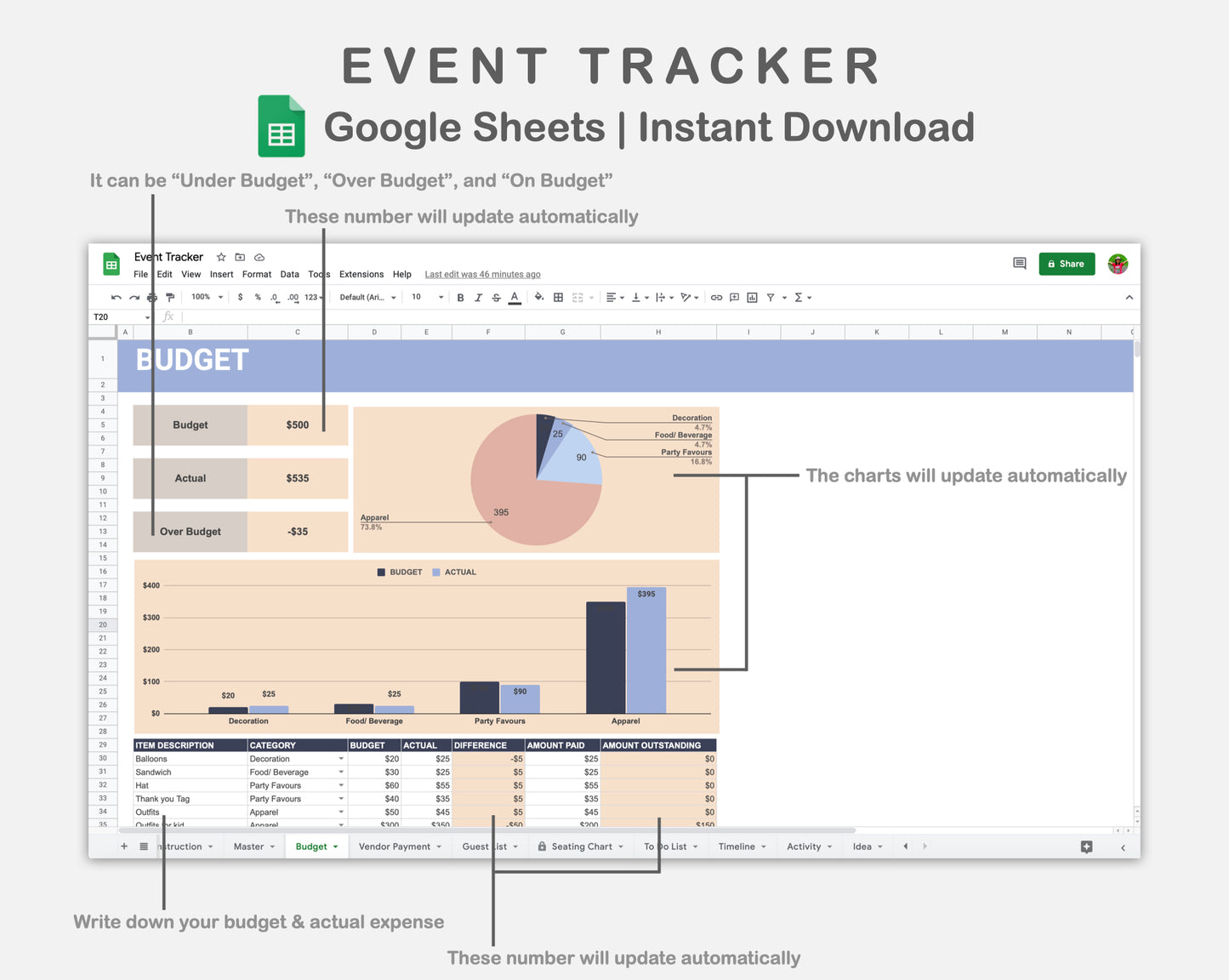
Task: Switch to the Timeline sheet tab
Action: click(737, 846)
